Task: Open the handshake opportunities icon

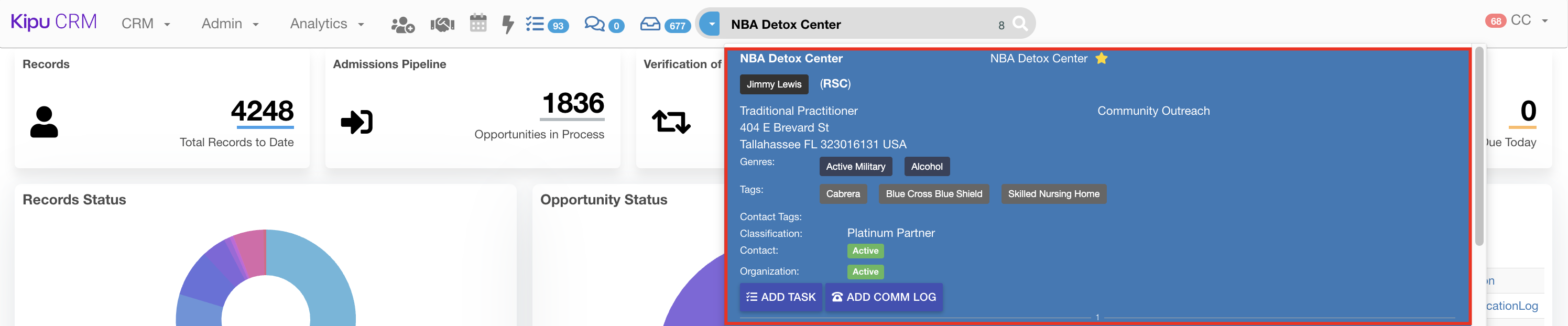Action: (x=442, y=25)
